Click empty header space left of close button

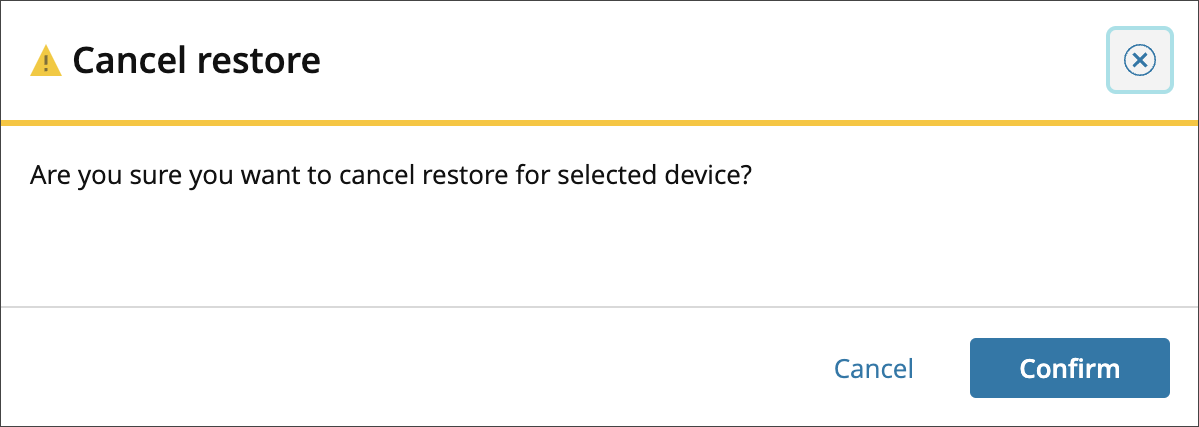pos(700,61)
